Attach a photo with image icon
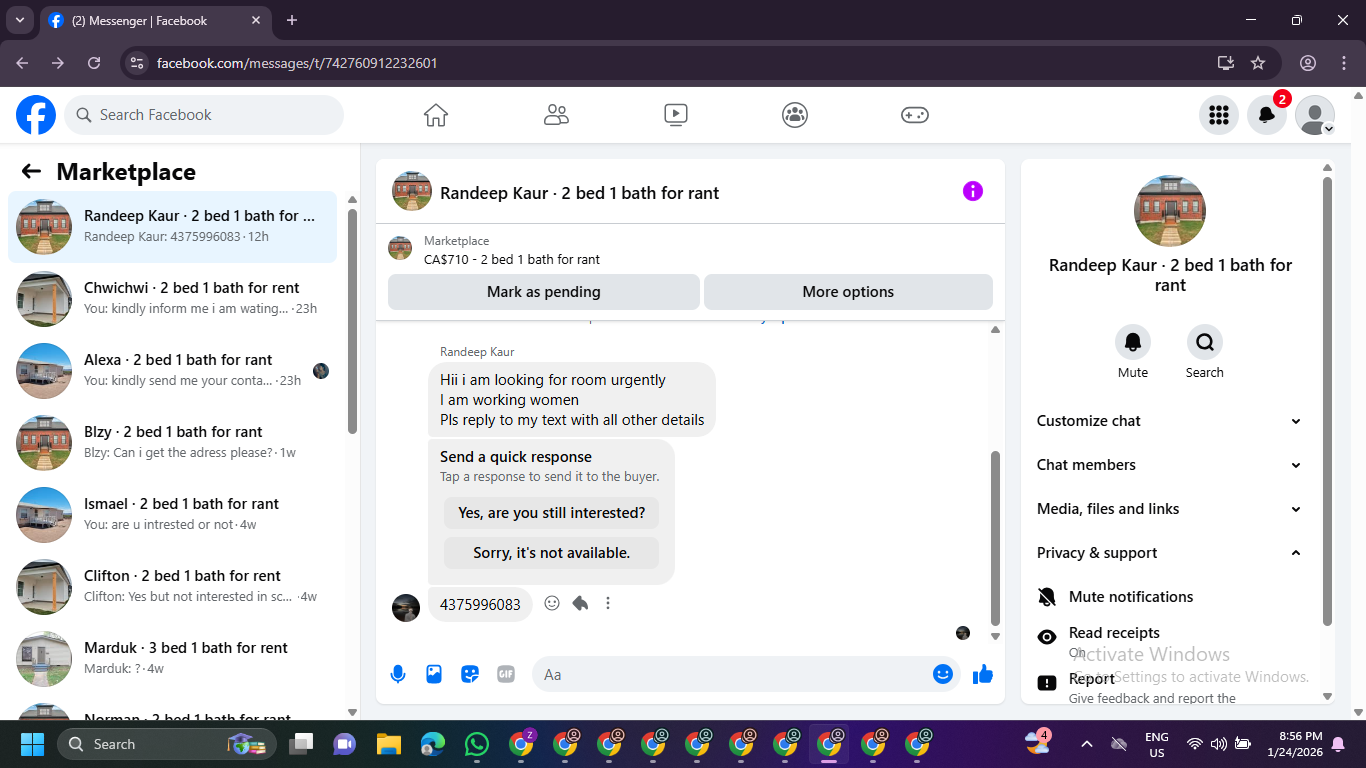 [x=434, y=674]
